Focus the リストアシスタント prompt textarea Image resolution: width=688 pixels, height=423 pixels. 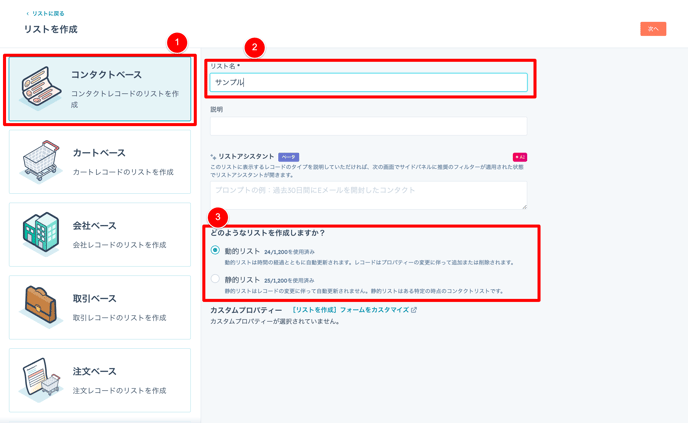coord(369,195)
